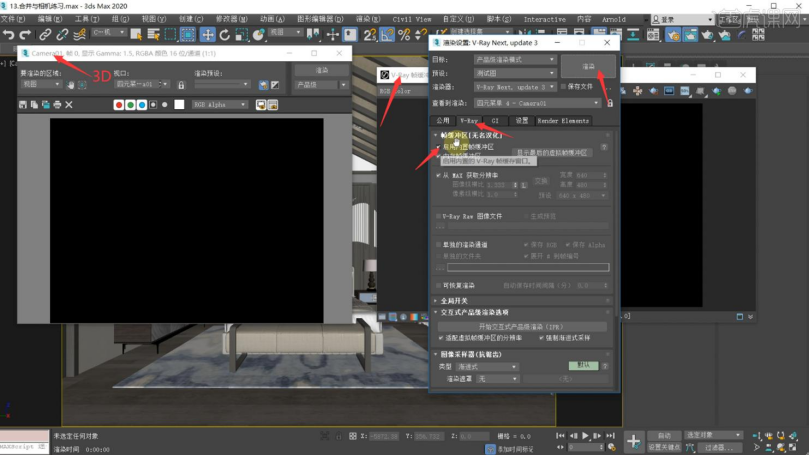Toggle enable built-in frame buffer checkbox
809x455 pixels.
439,147
